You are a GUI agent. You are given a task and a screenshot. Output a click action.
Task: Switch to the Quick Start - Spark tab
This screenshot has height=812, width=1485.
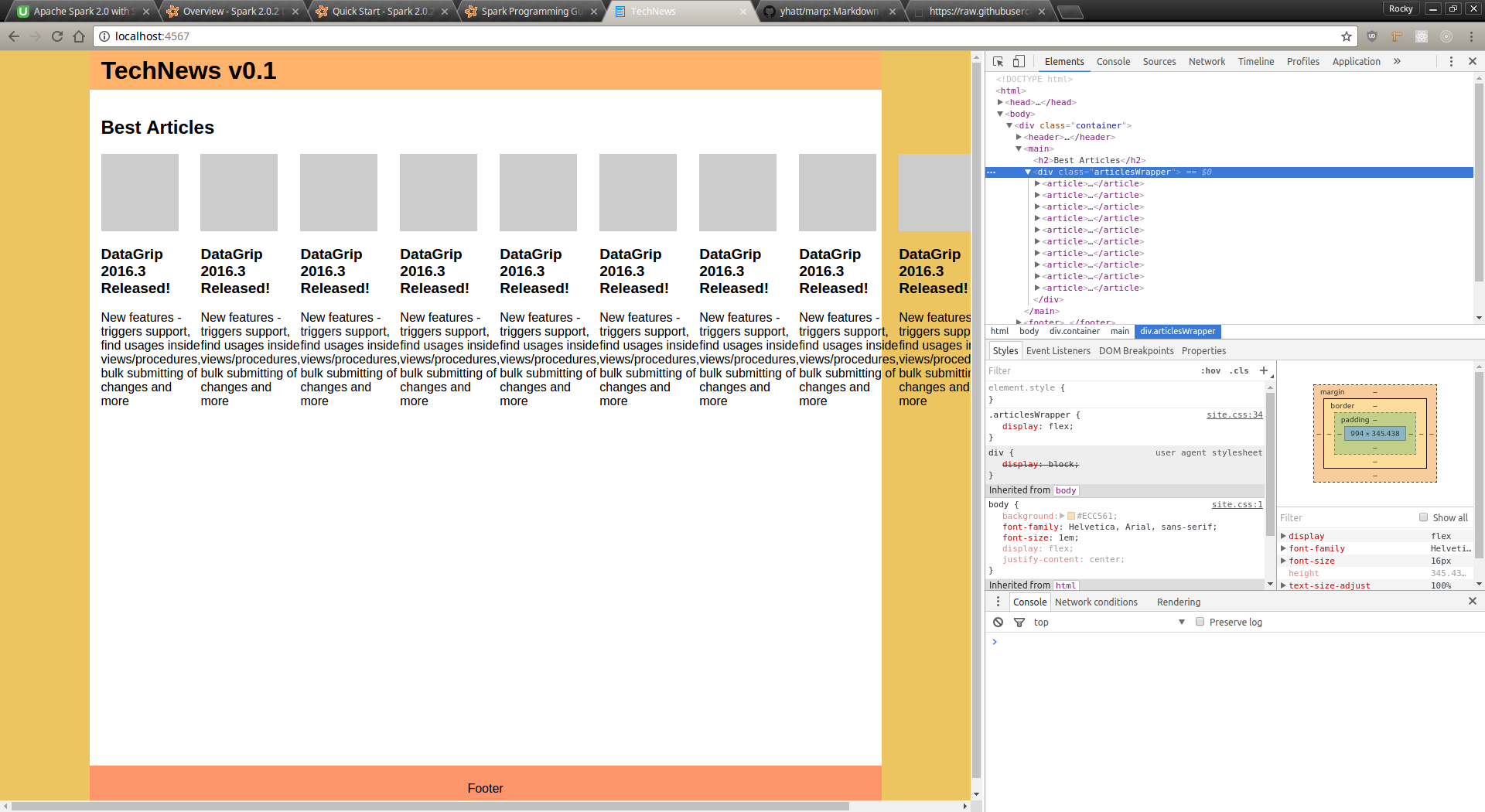[x=383, y=12]
